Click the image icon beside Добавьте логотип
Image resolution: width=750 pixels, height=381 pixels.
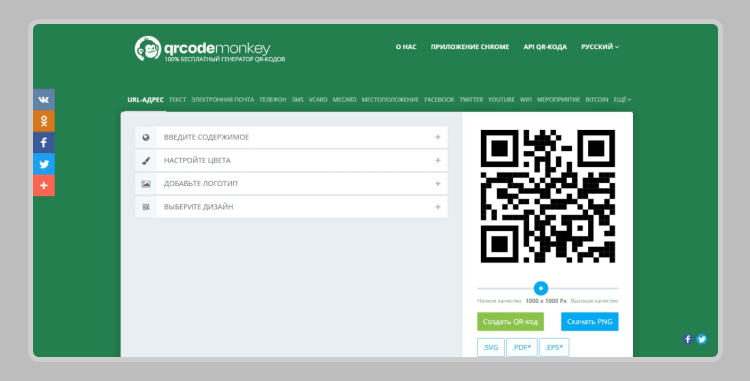coord(146,184)
